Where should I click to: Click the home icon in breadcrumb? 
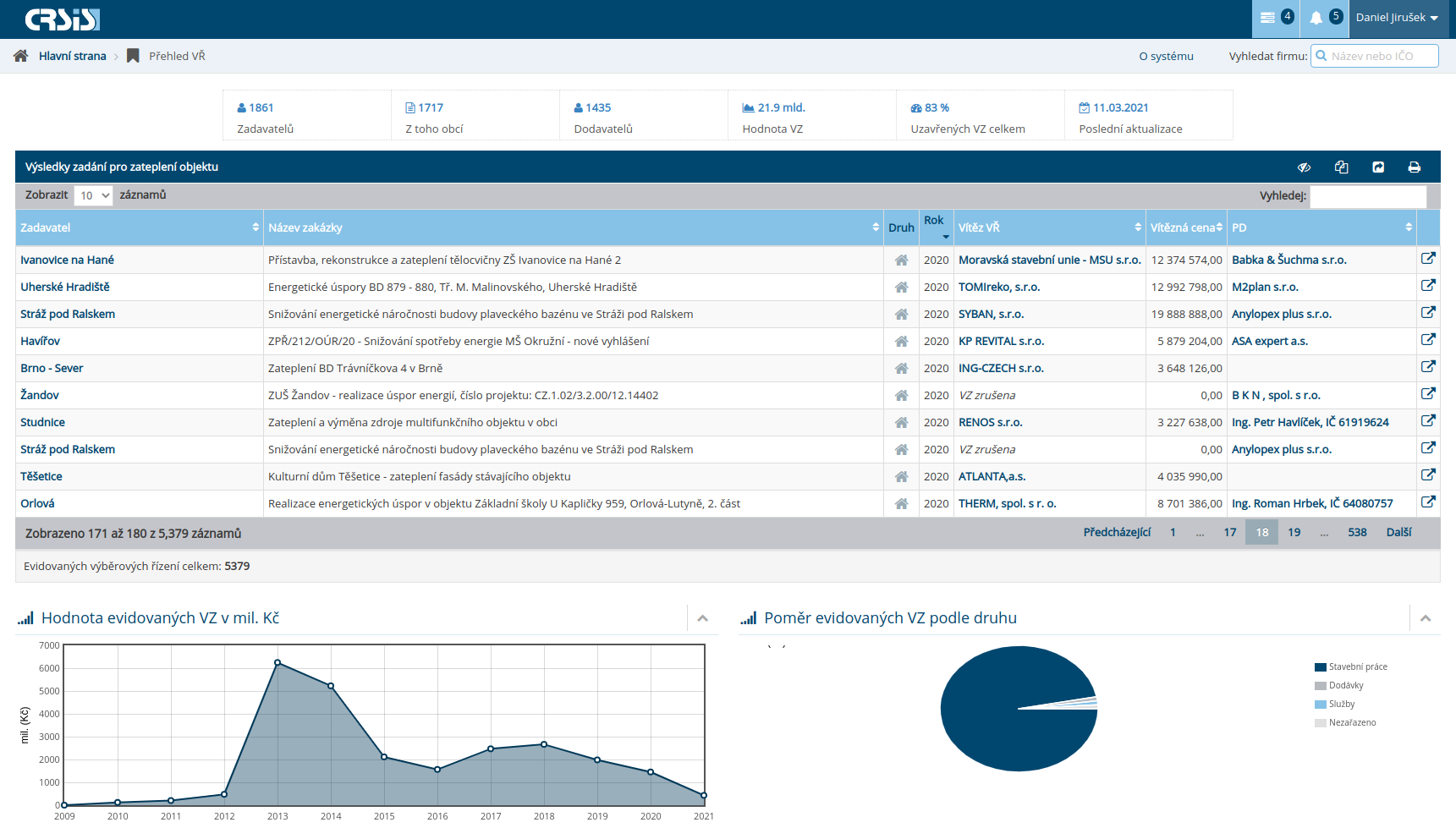click(21, 56)
